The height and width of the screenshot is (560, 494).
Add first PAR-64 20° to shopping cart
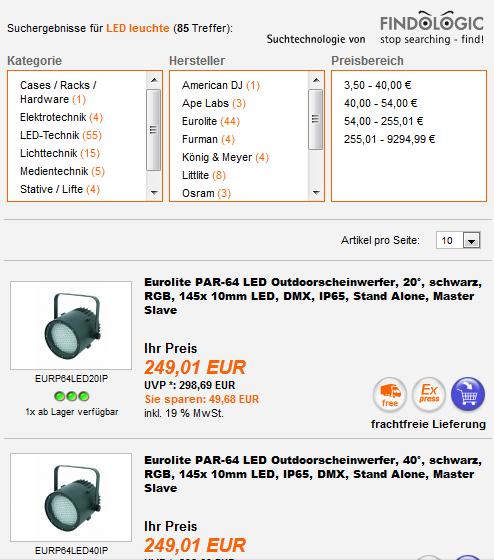pyautogui.click(x=468, y=395)
